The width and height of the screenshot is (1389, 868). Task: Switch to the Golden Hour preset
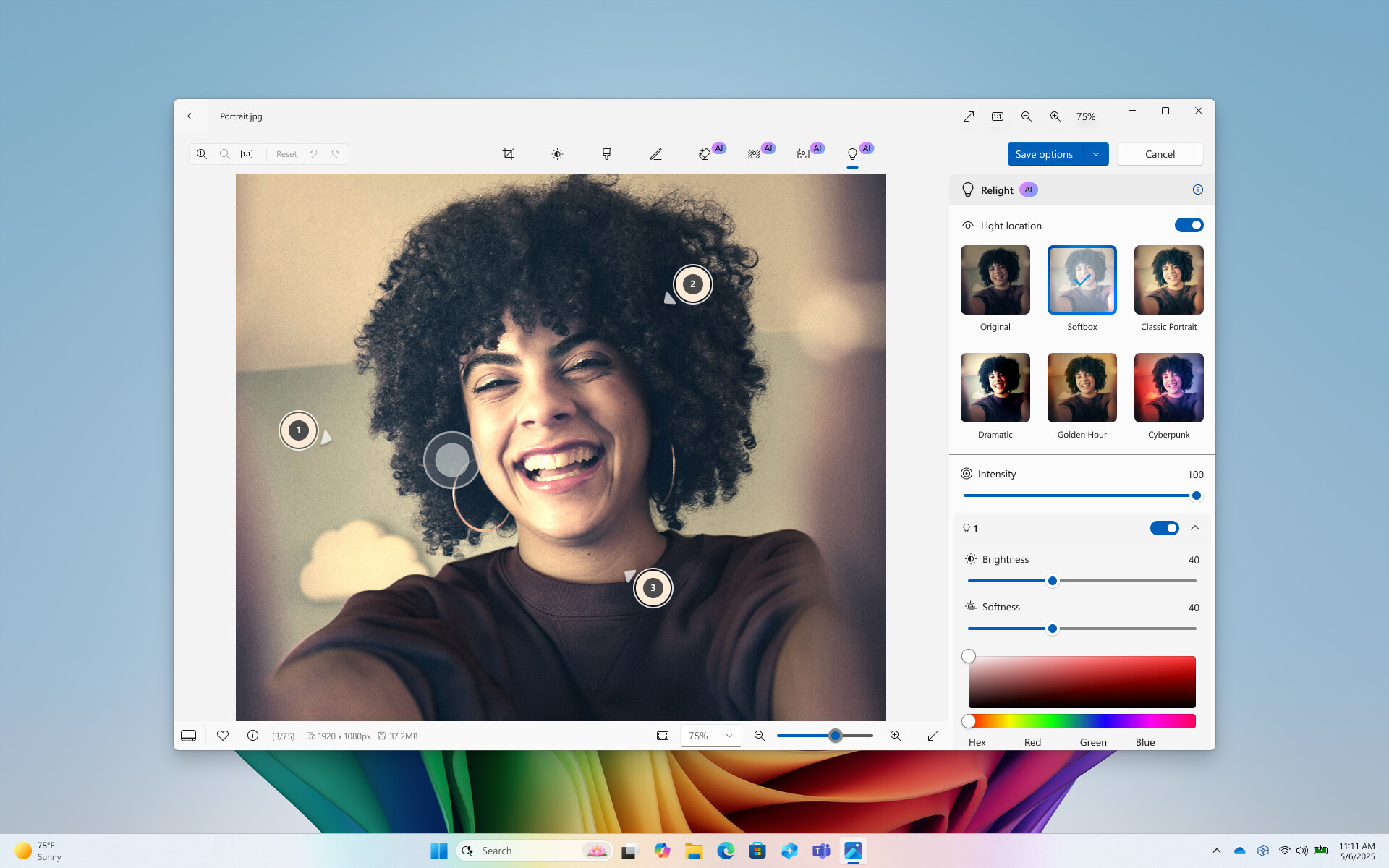pos(1081,388)
